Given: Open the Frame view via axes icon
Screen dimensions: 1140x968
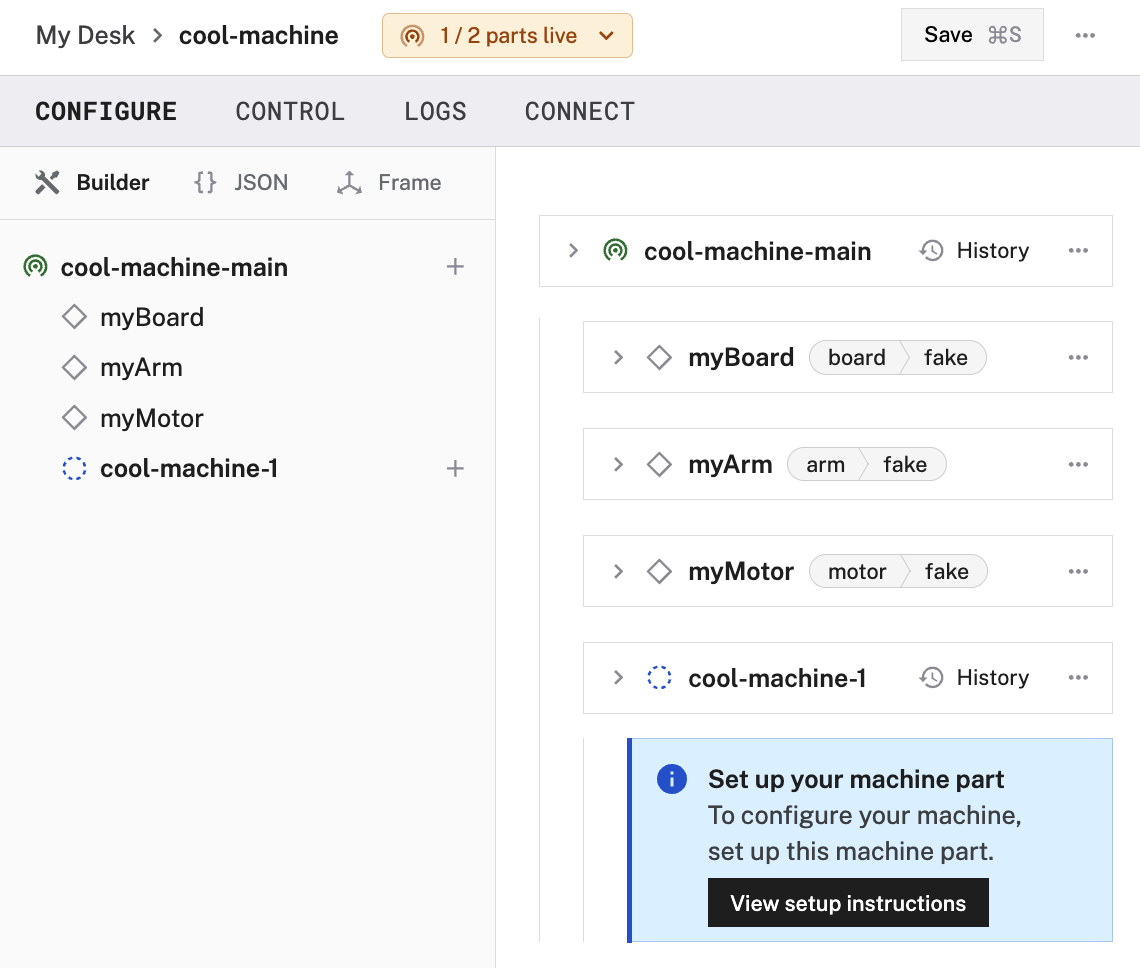Looking at the screenshot, I should (349, 182).
